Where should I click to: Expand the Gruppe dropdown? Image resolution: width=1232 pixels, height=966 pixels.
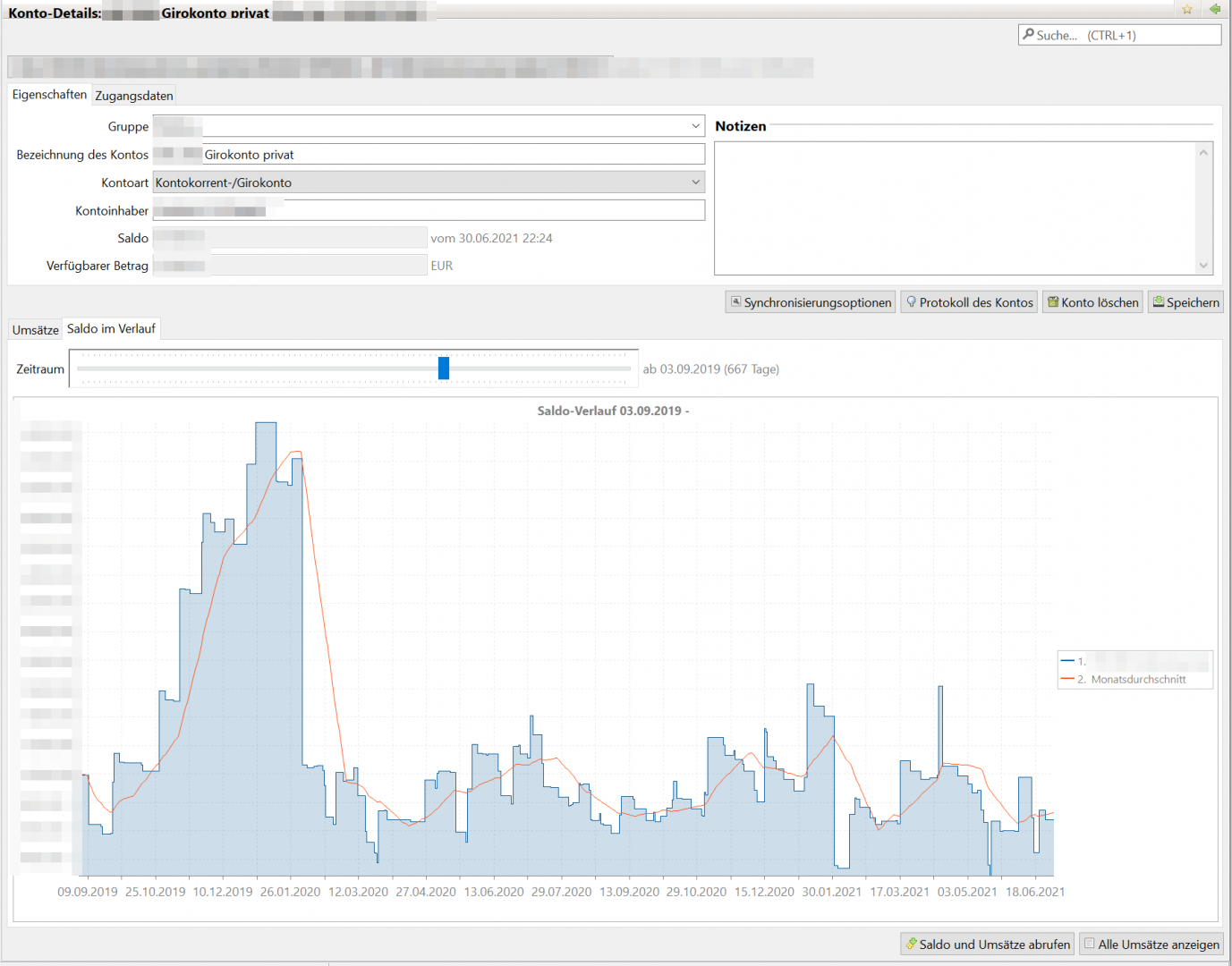tap(695, 127)
